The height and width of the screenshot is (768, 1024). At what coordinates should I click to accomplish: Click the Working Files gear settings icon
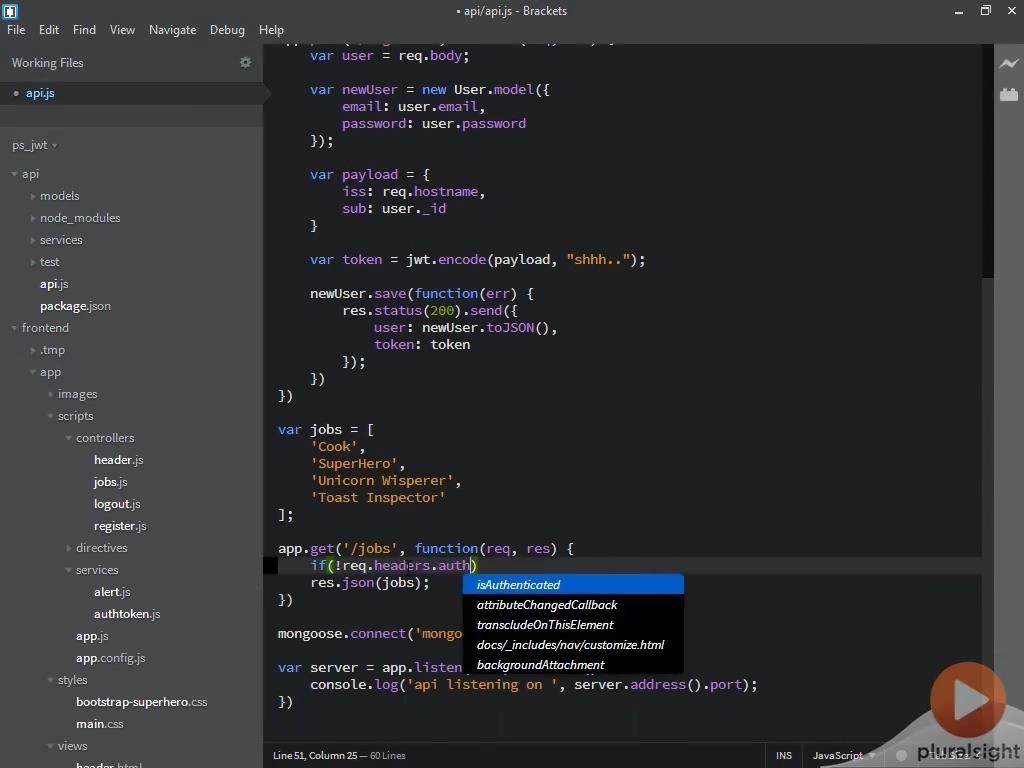coord(246,63)
